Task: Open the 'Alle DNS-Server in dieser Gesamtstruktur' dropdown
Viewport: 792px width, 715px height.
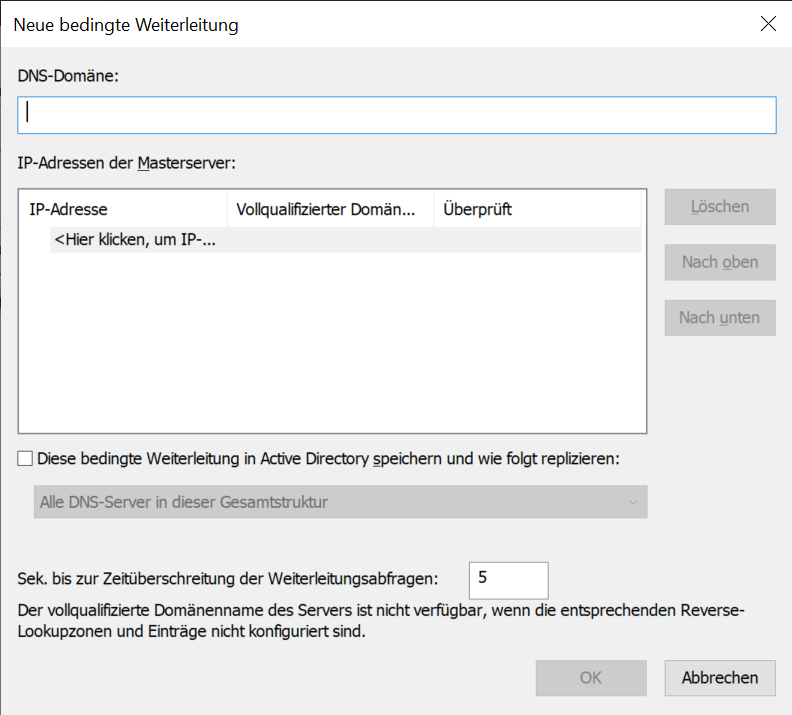Action: 340,502
